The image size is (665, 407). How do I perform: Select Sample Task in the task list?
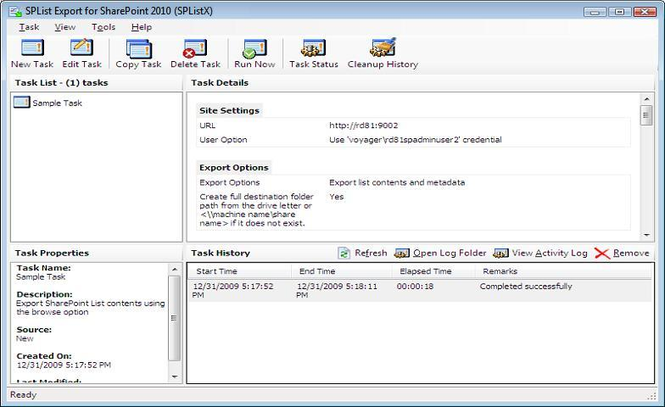coord(57,103)
